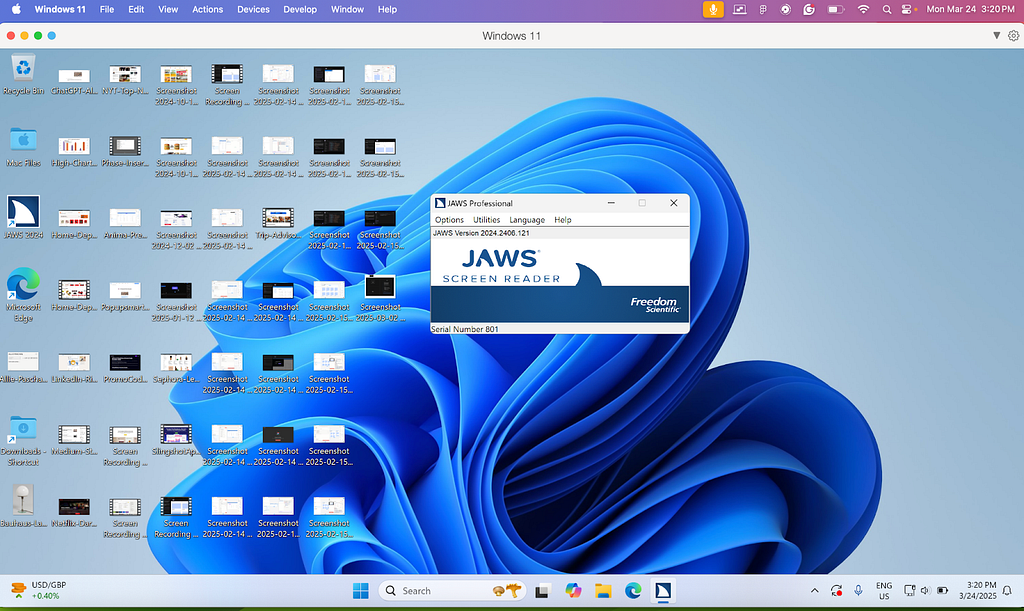Viewport: 1024px width, 611px height.
Task: Select the Anima-Pre file thumbnail
Action: [x=125, y=225]
